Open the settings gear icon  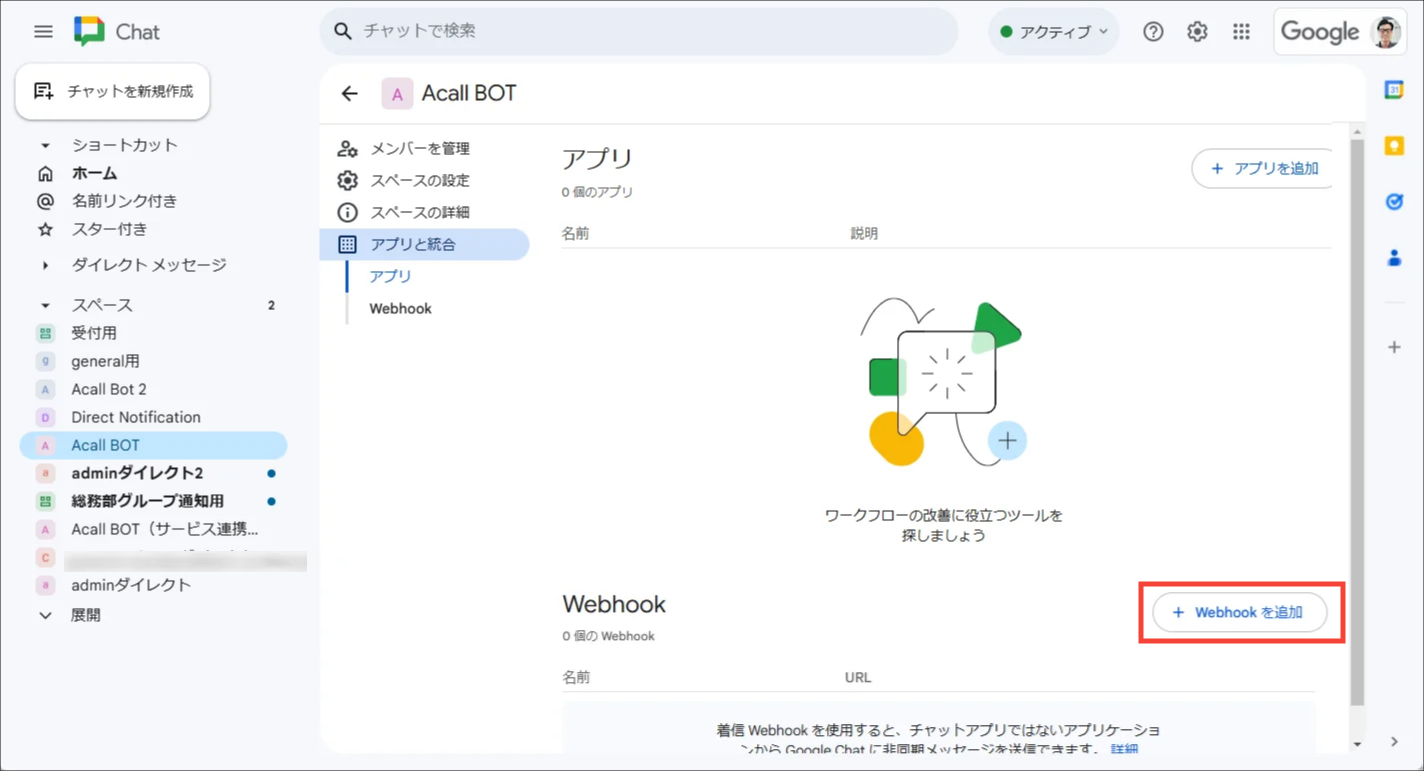(x=1197, y=32)
